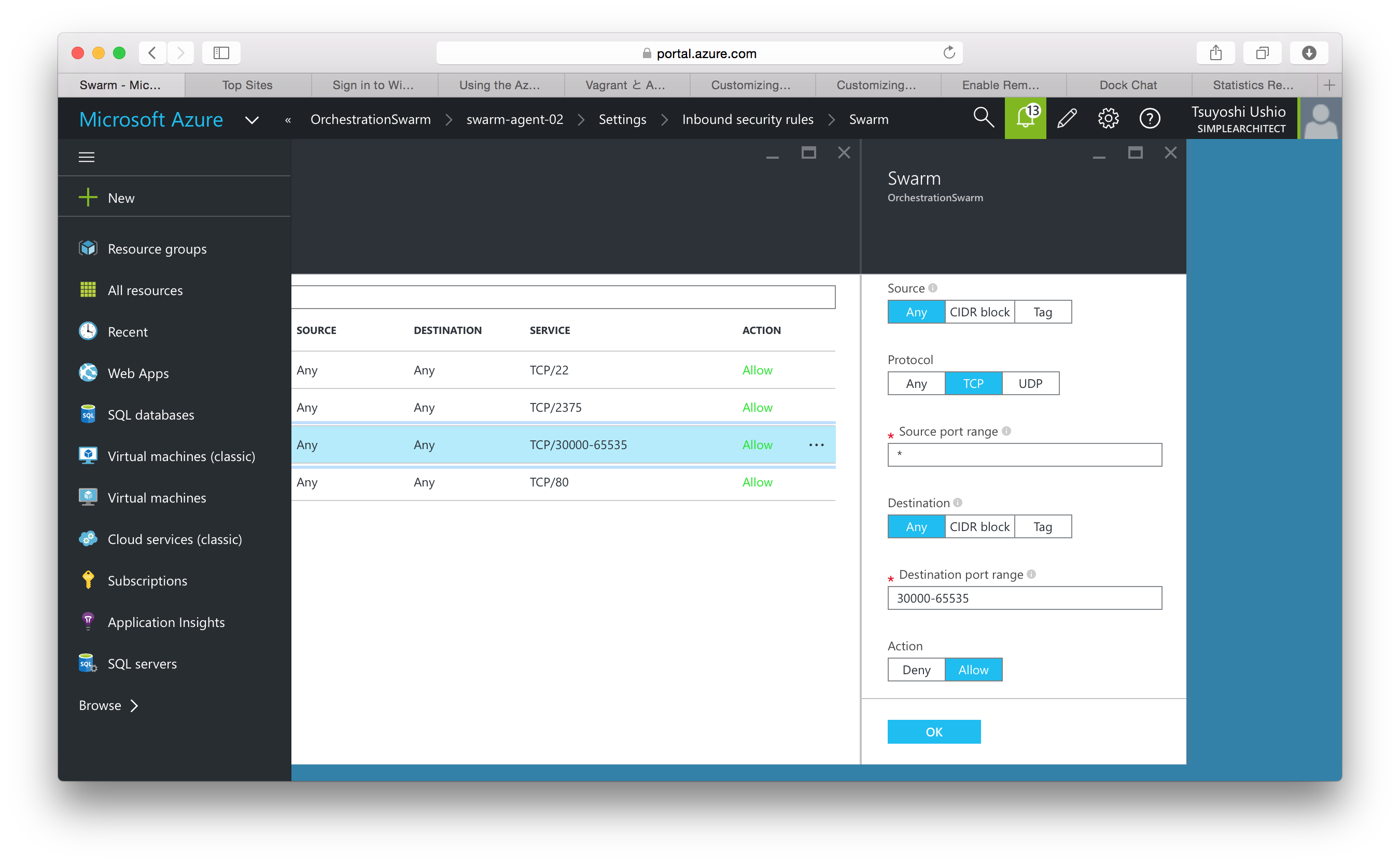Expand Browse chevron in sidebar
This screenshot has height=864, width=1400.
pyautogui.click(x=134, y=706)
